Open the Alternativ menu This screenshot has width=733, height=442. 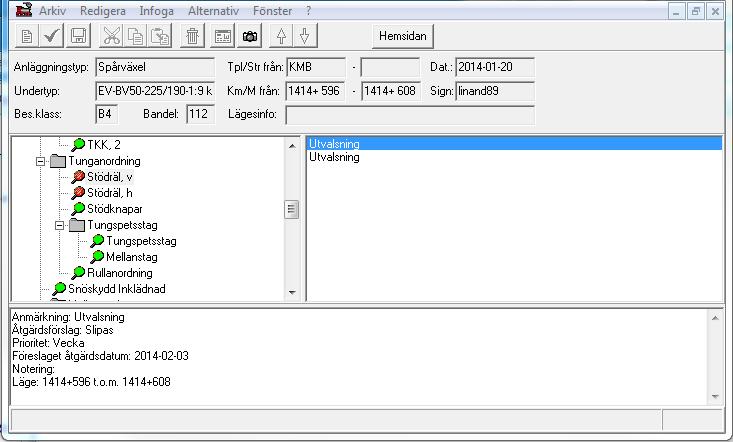tap(214, 11)
